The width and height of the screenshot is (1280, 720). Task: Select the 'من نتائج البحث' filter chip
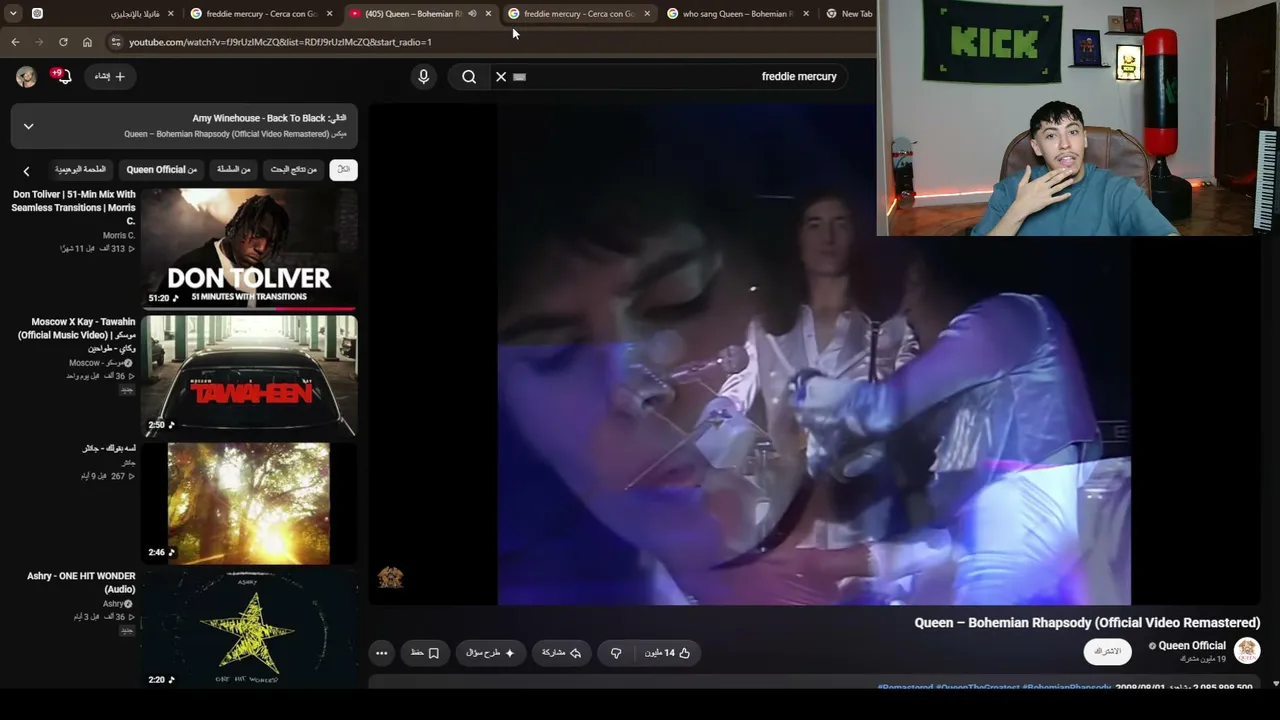click(294, 170)
